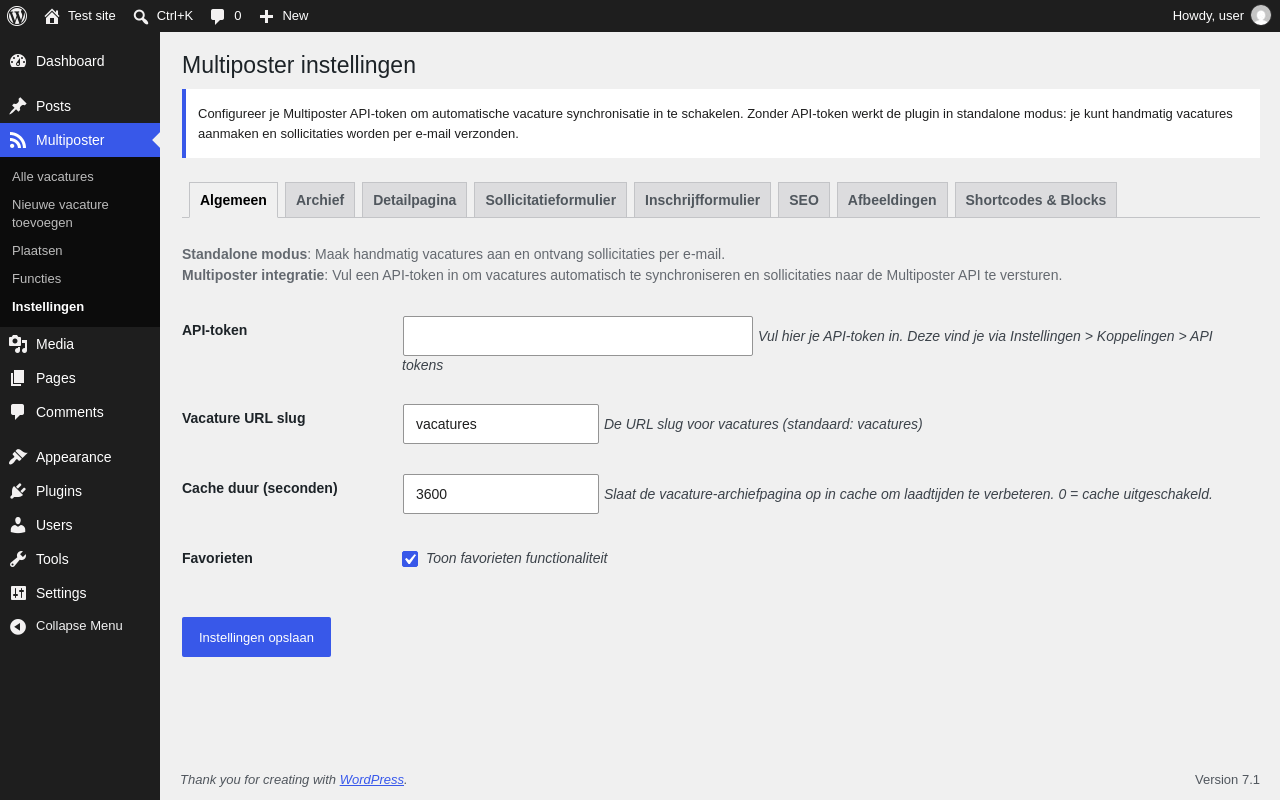Open the WordPress logo menu
Image resolution: width=1280 pixels, height=800 pixels.
(17, 16)
